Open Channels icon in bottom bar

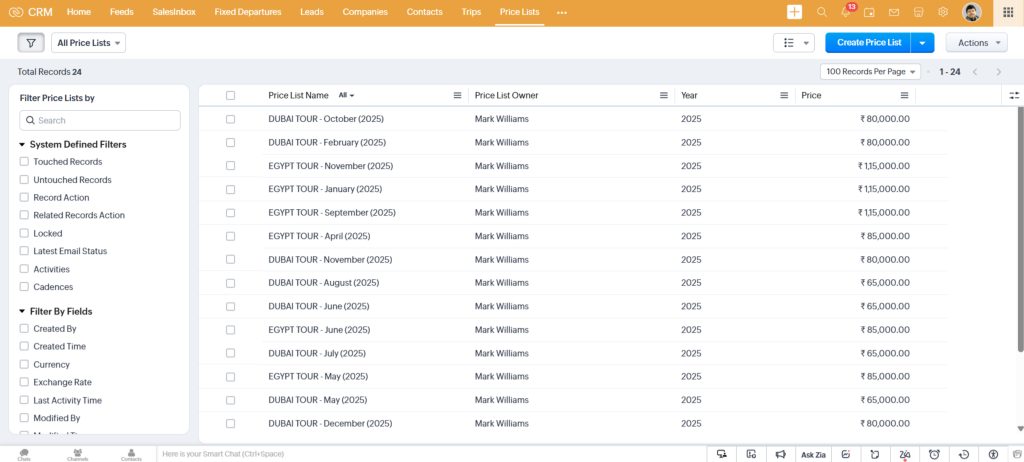click(78, 454)
